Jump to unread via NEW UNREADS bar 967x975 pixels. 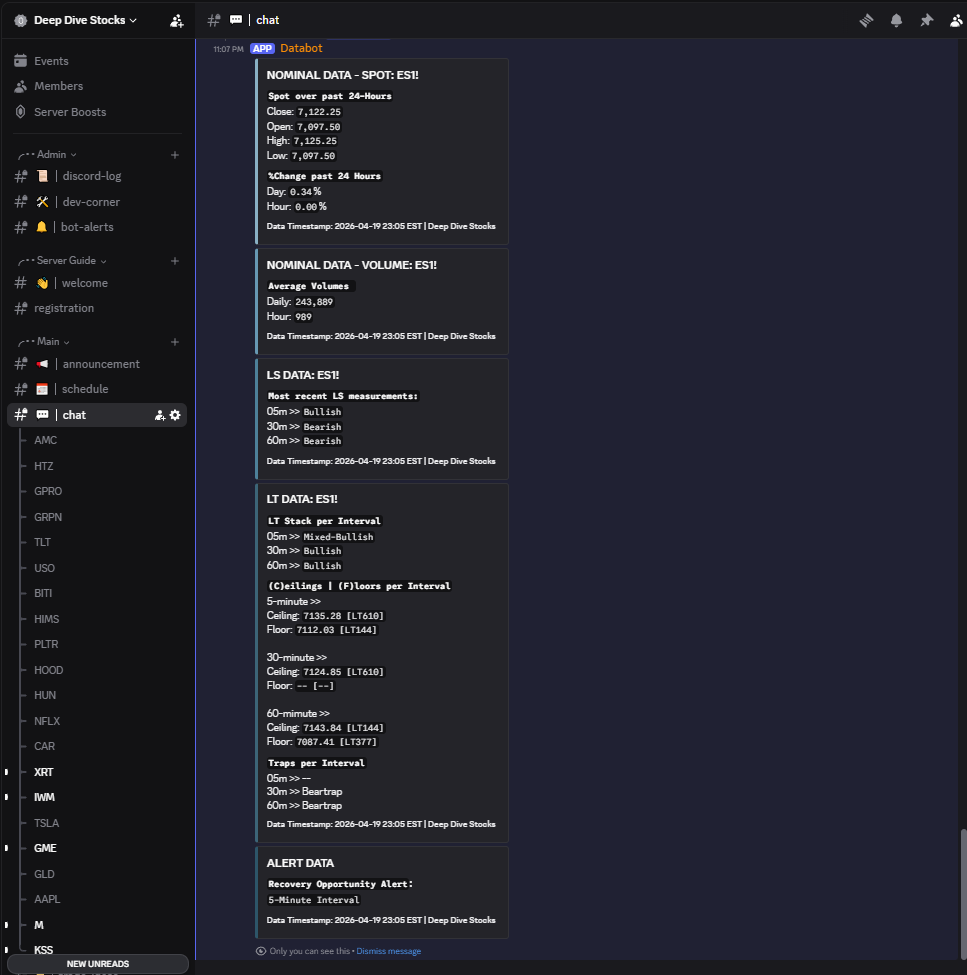[x=97, y=963]
